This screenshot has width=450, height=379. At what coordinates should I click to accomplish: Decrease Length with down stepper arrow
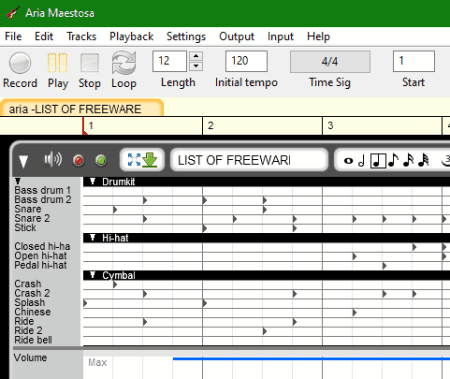pyautogui.click(x=196, y=66)
